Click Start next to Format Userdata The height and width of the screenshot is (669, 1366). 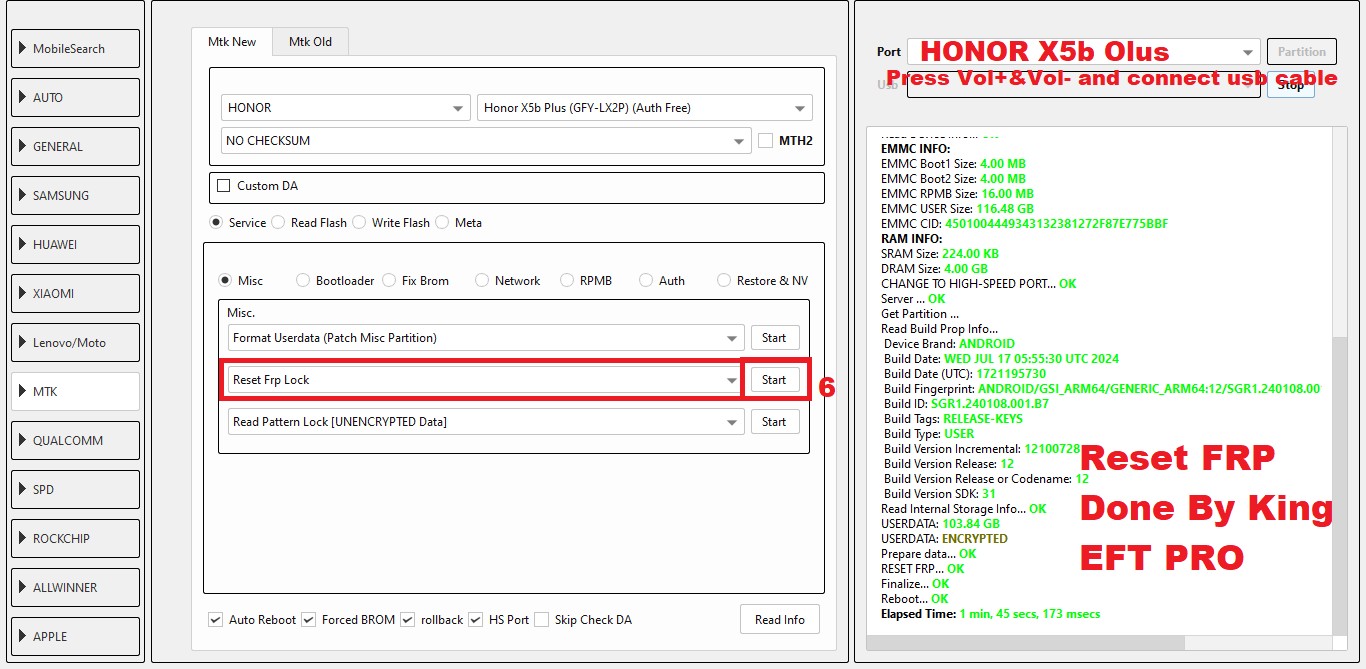pos(775,338)
